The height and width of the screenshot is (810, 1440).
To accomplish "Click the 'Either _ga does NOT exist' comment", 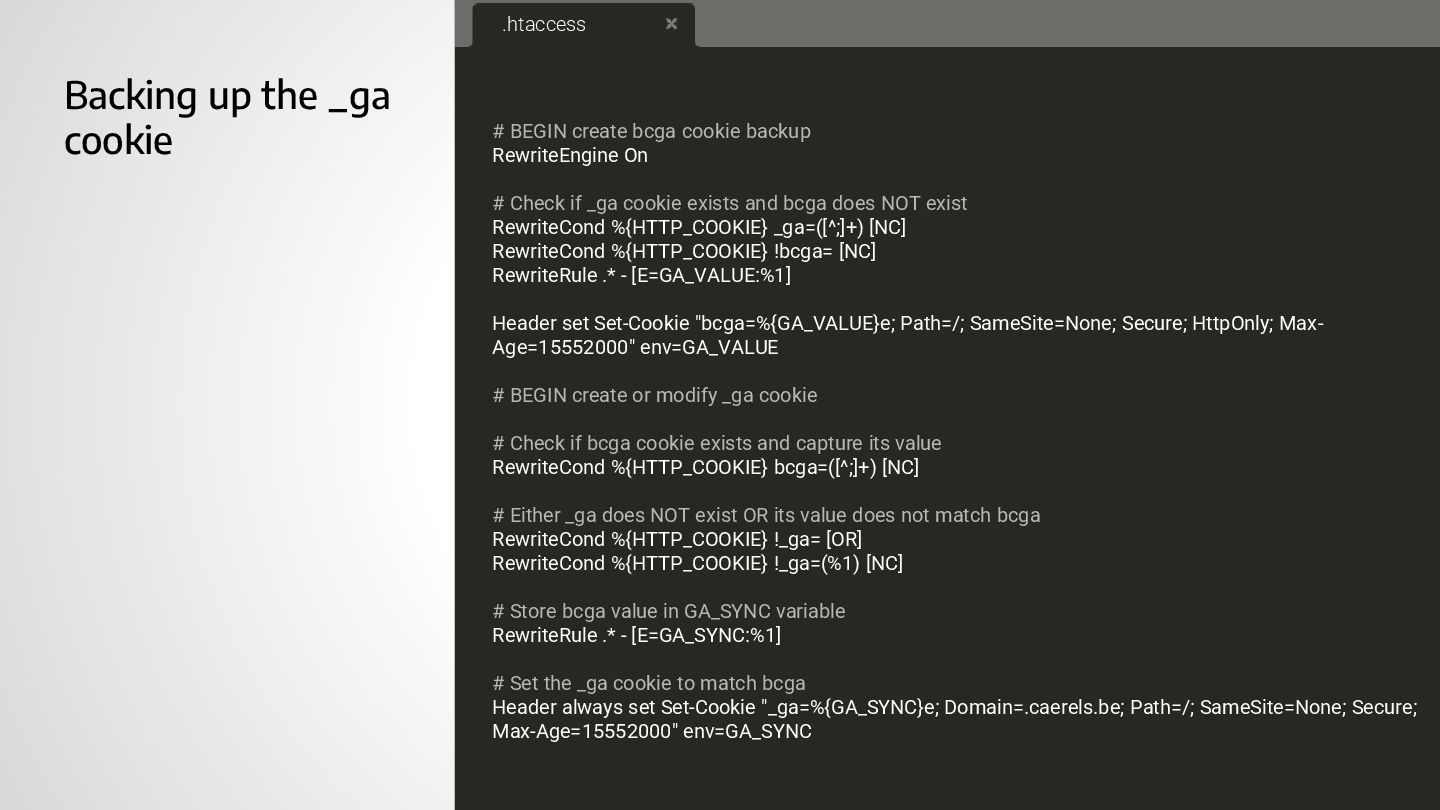I will (x=766, y=516).
